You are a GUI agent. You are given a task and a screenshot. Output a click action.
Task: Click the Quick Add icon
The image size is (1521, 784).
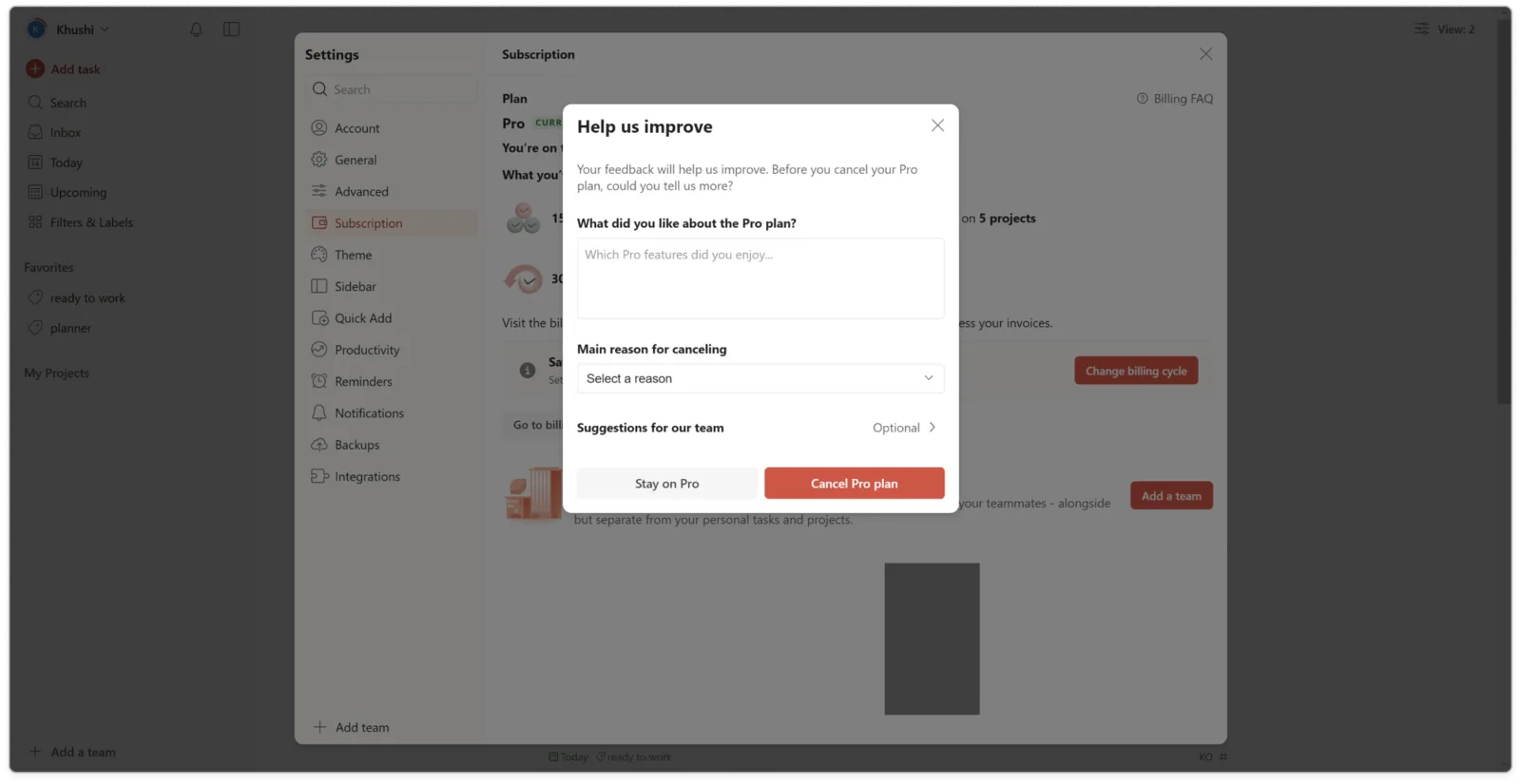(319, 318)
